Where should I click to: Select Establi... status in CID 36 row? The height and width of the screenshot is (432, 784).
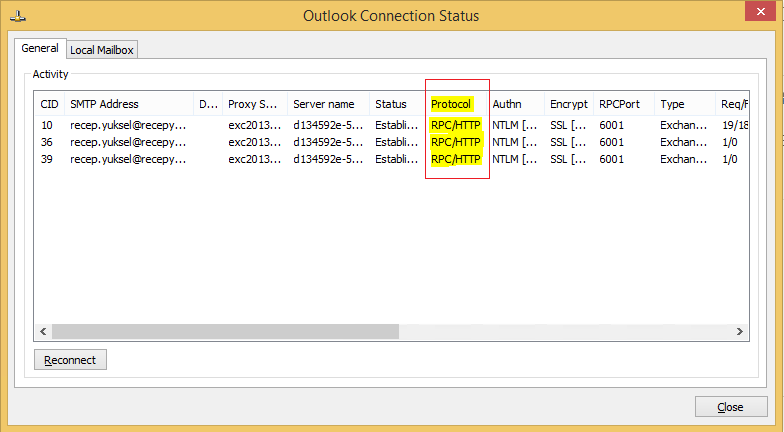click(396, 142)
